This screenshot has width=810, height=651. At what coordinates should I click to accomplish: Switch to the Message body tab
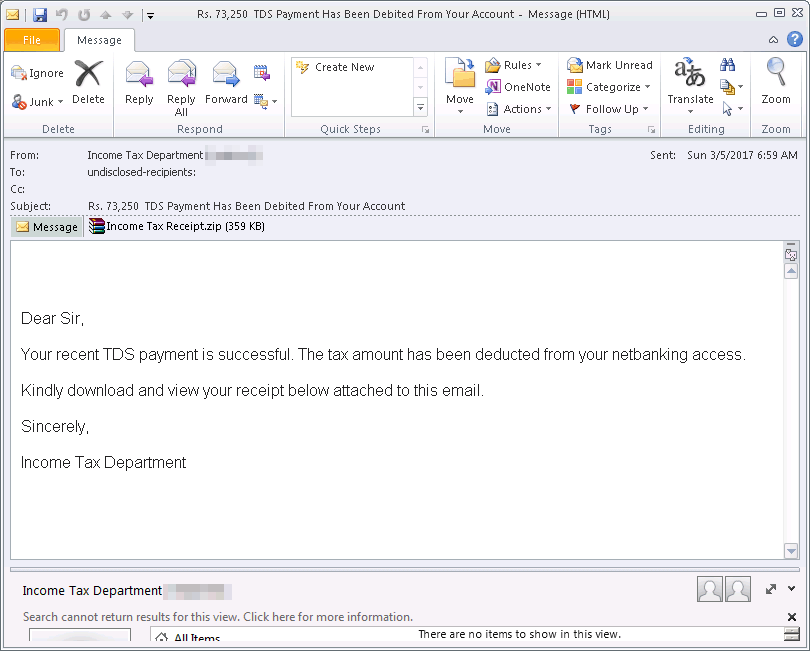(x=46, y=227)
